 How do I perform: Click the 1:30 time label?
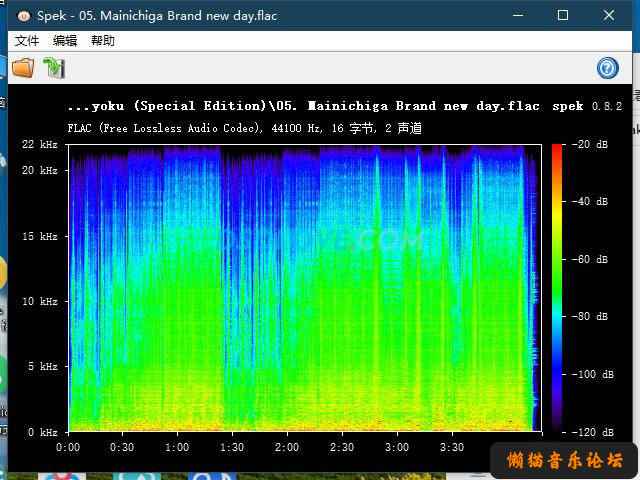coord(232,447)
